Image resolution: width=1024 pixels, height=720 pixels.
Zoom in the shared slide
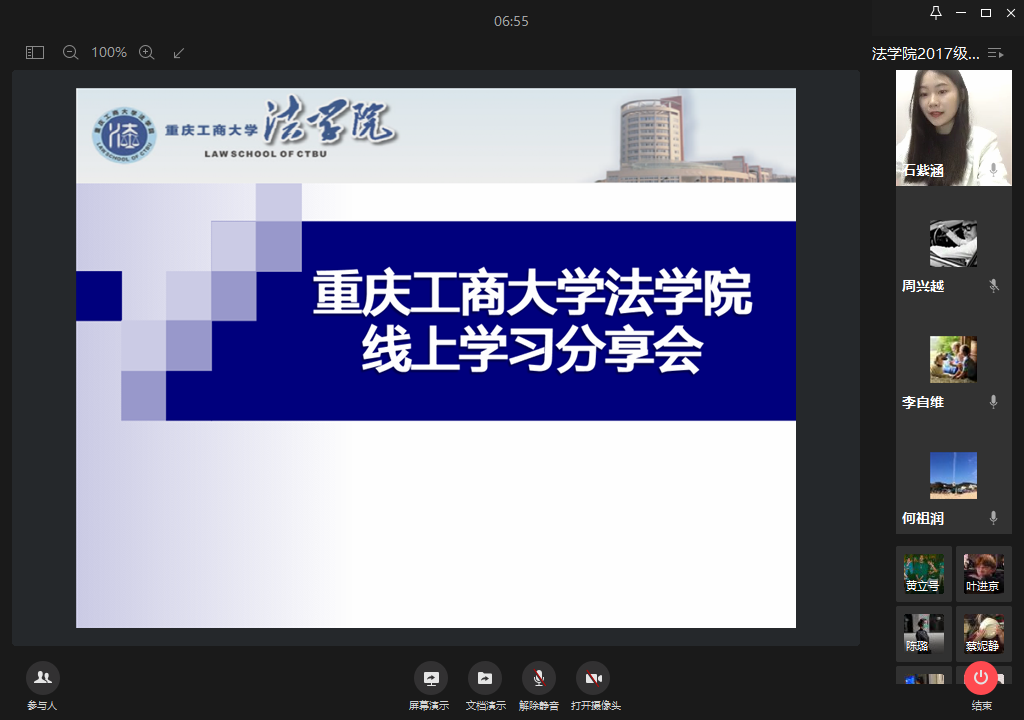(x=146, y=52)
